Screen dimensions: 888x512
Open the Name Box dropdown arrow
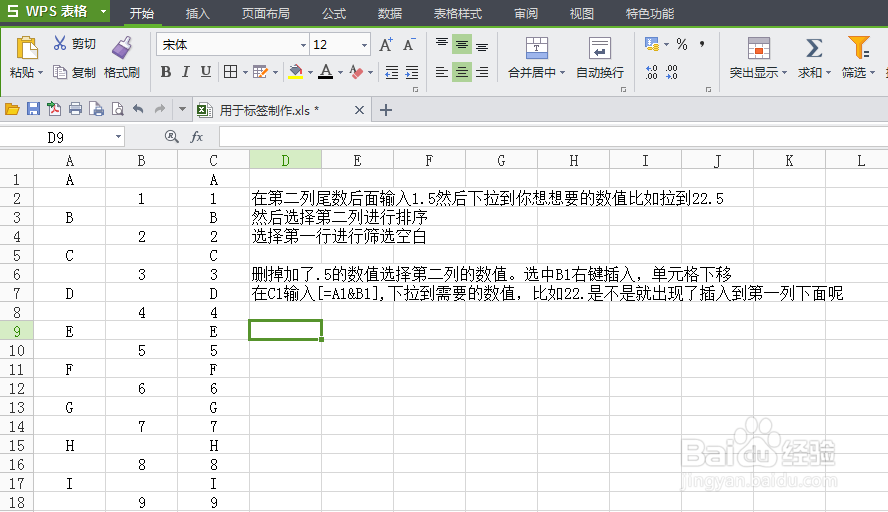click(118, 137)
